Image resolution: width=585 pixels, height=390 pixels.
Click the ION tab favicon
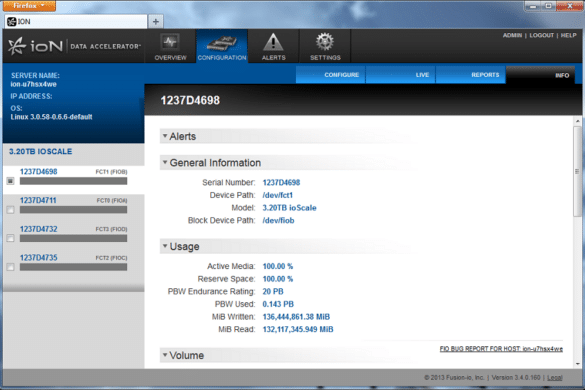tap(12, 22)
